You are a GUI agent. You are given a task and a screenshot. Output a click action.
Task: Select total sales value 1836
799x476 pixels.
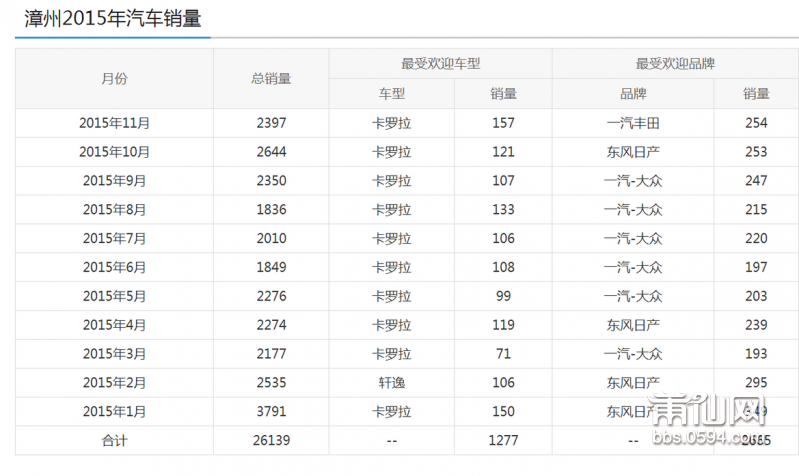271,209
